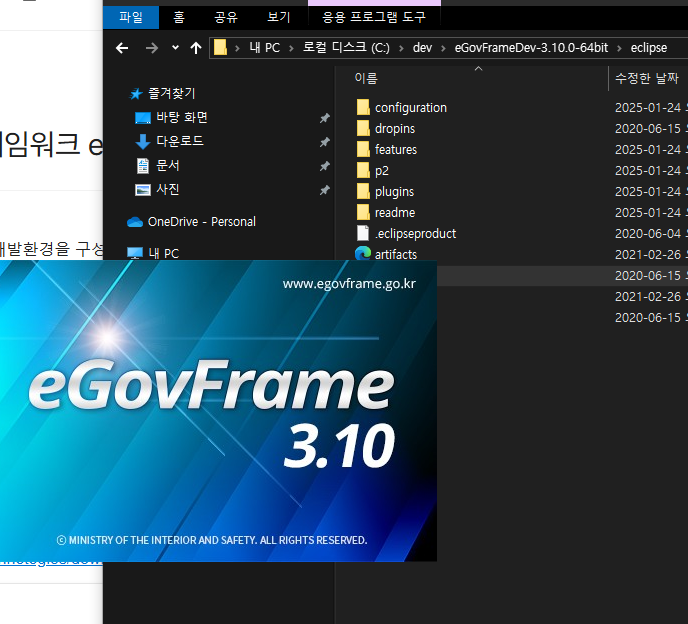
Task: Click the pin icon next to 문서
Action: [x=324, y=166]
